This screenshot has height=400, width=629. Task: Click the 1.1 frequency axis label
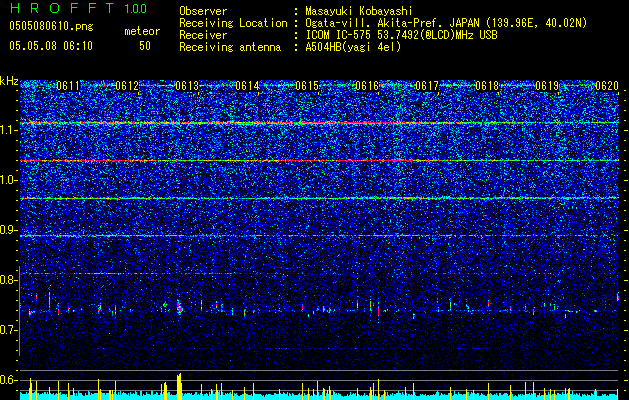click(x=8, y=130)
